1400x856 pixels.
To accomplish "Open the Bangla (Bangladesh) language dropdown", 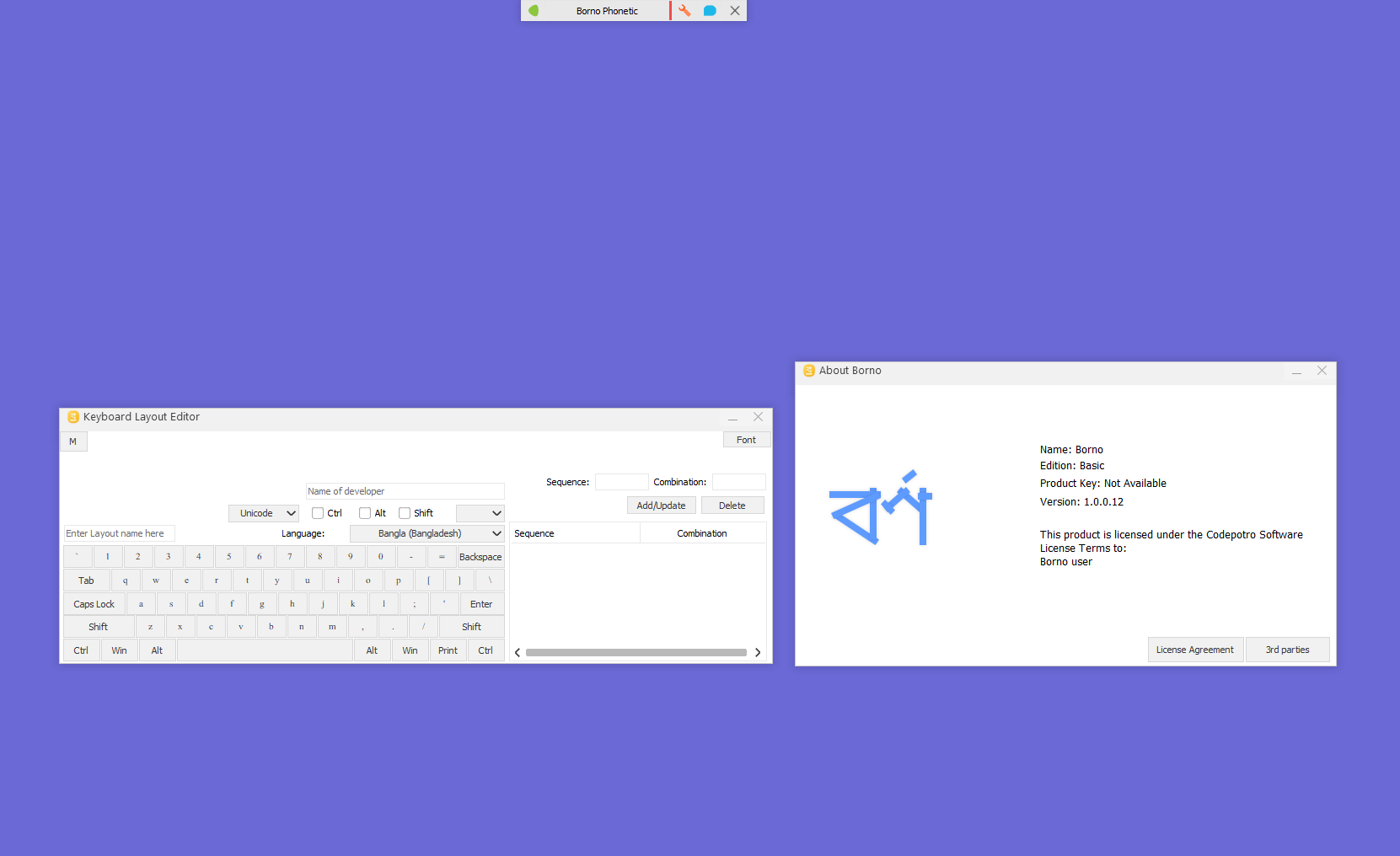I will 427,533.
